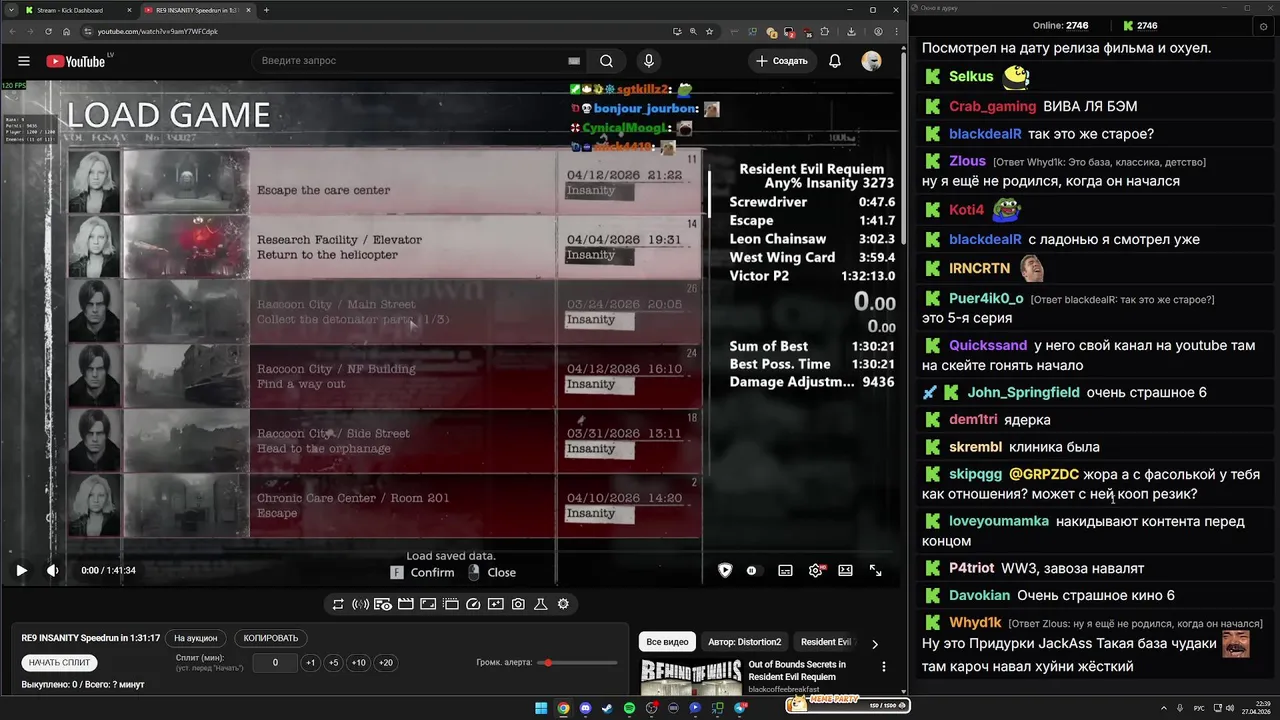Click the flask experiments icon

point(540,604)
